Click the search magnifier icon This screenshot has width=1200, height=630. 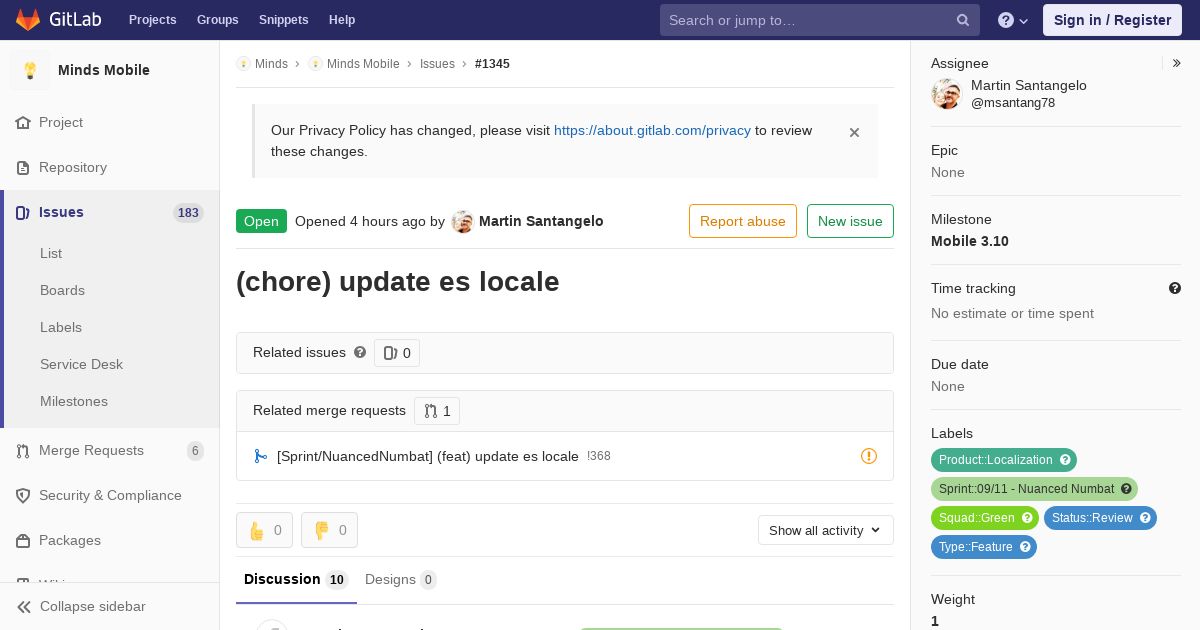(x=963, y=20)
